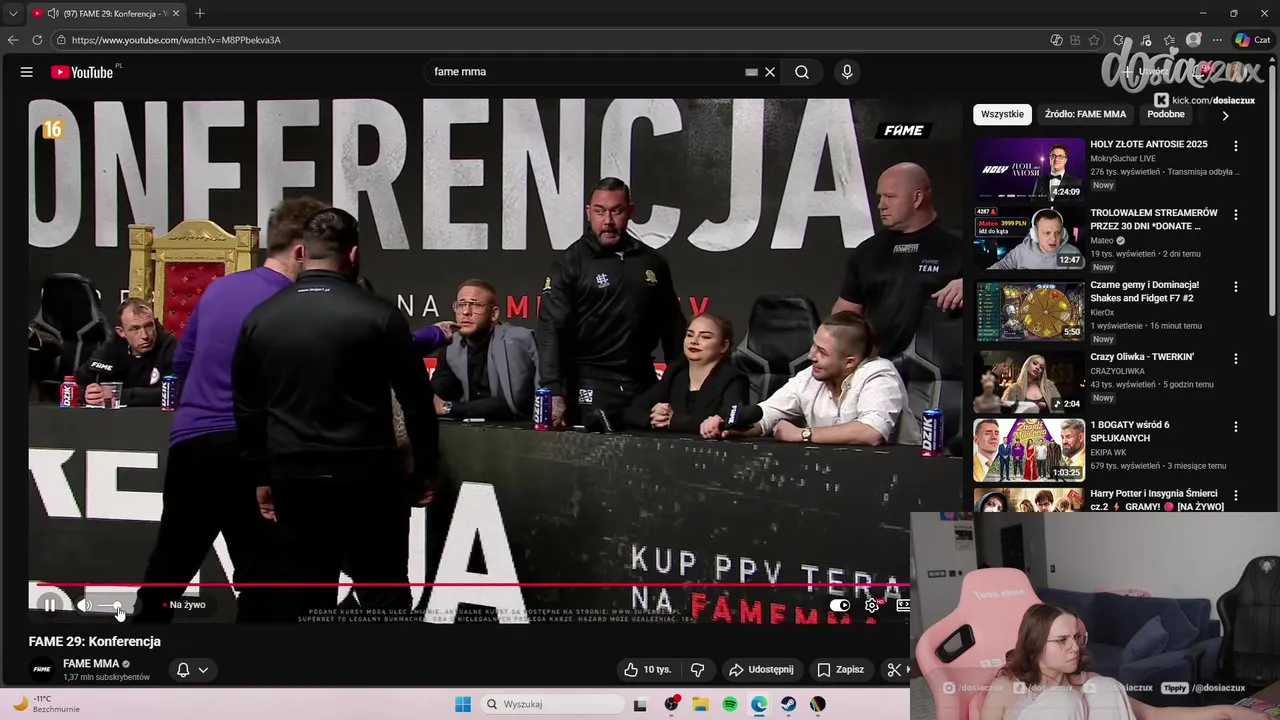Screen dimensions: 1280x720
Task: Open Windows Start menu
Action: [x=463, y=704]
